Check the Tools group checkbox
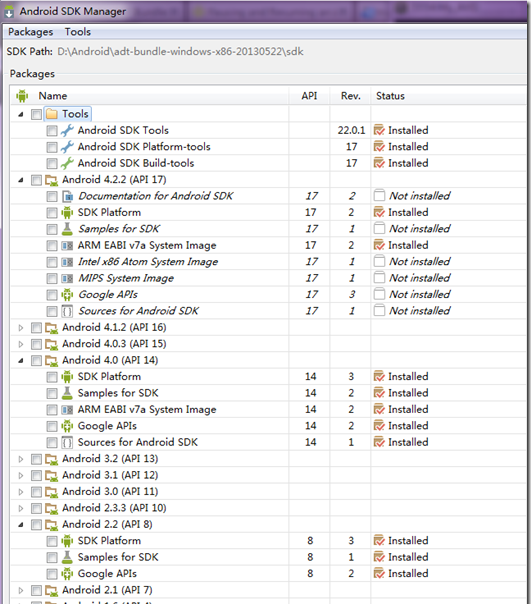Screen dimensions: 531x604 pos(37,114)
